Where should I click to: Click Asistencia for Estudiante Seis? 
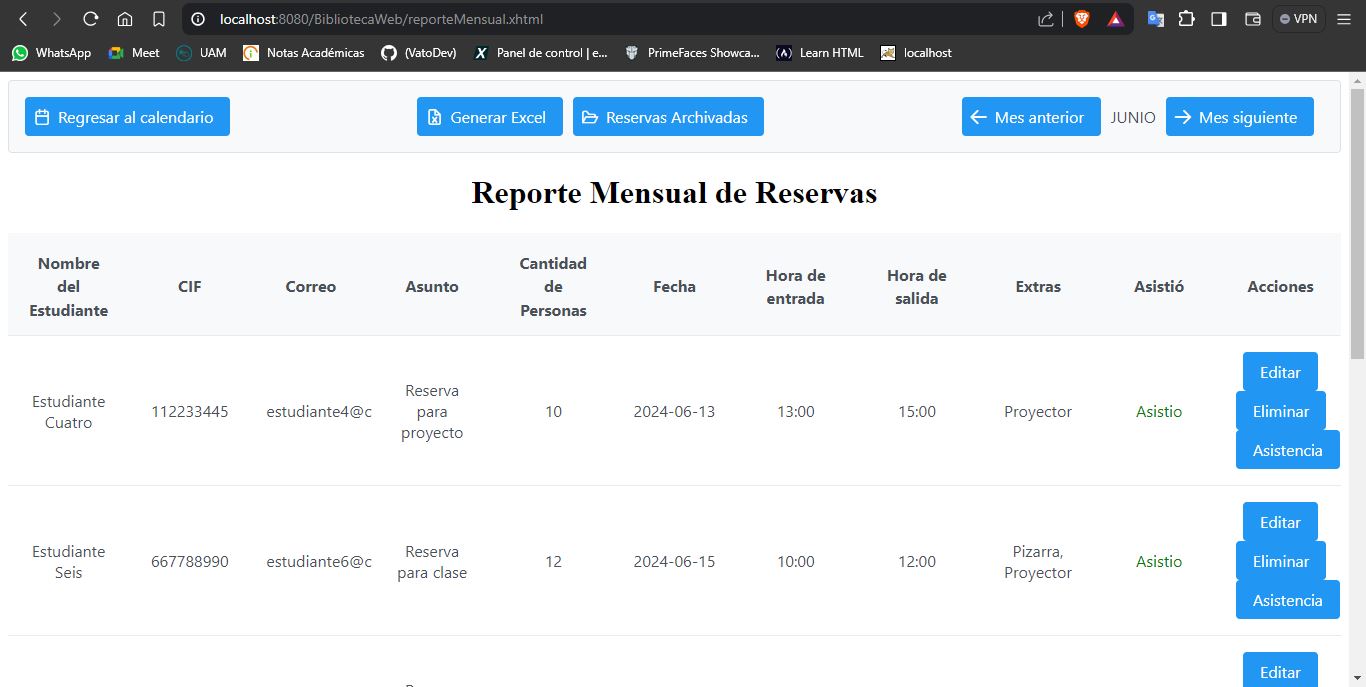pyautogui.click(x=1287, y=600)
